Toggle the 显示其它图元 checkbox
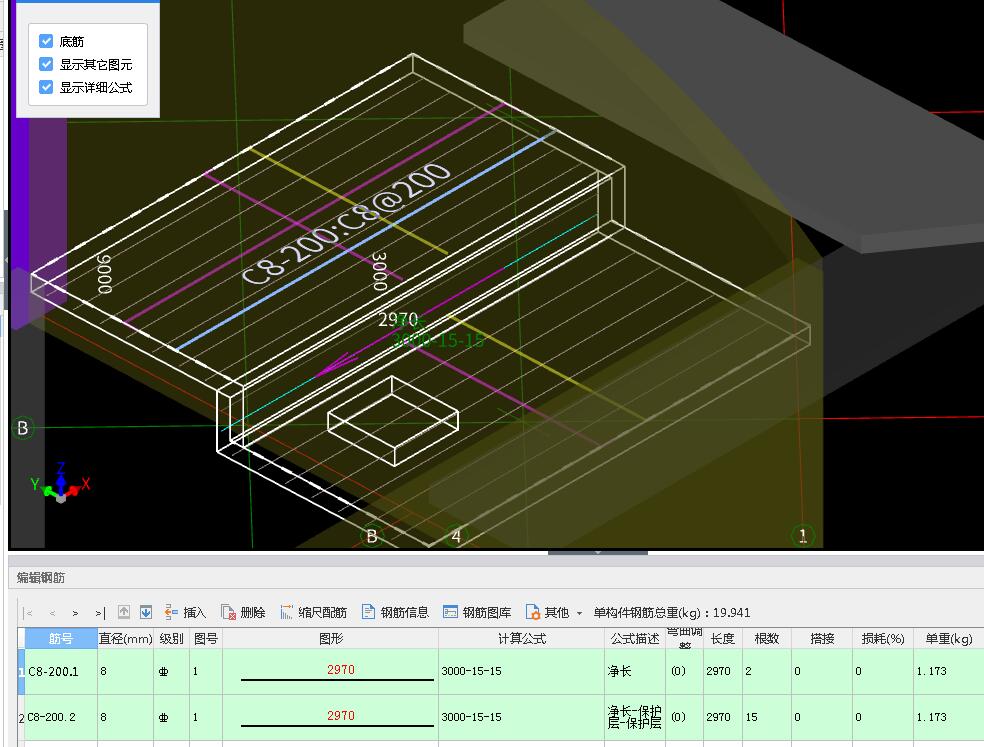 [46, 64]
